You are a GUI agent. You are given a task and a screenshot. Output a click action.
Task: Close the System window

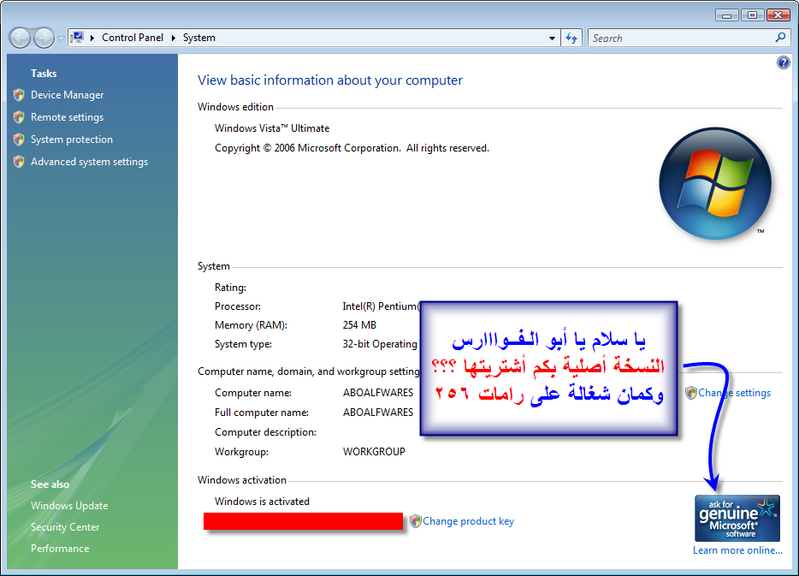coord(778,15)
